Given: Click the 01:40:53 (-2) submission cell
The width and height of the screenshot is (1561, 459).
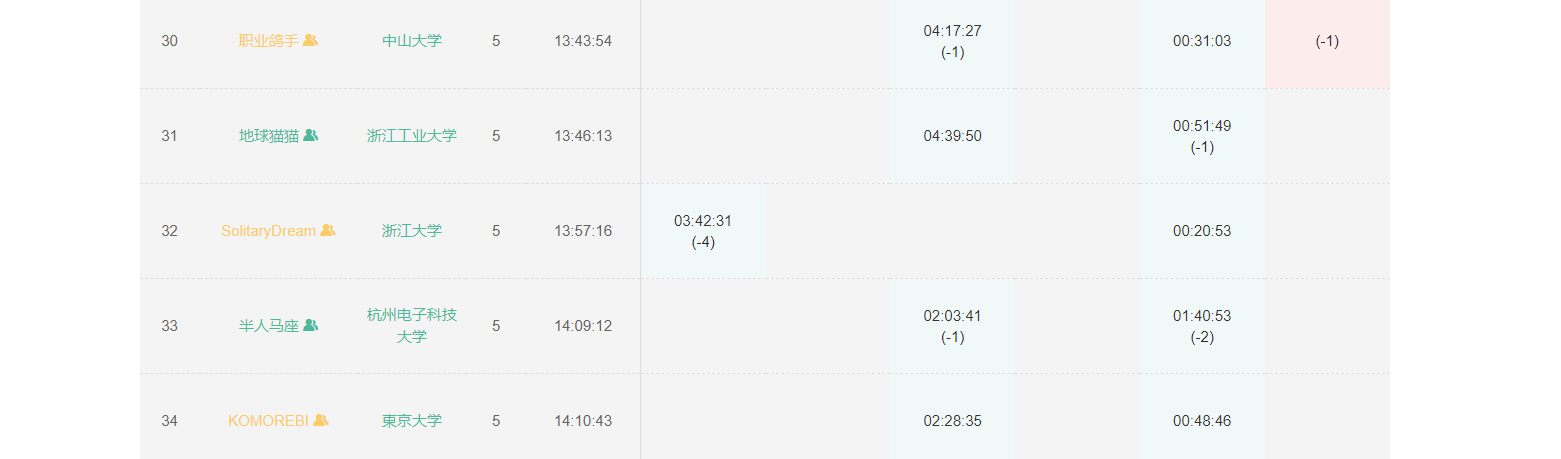Looking at the screenshot, I should coord(1202,326).
